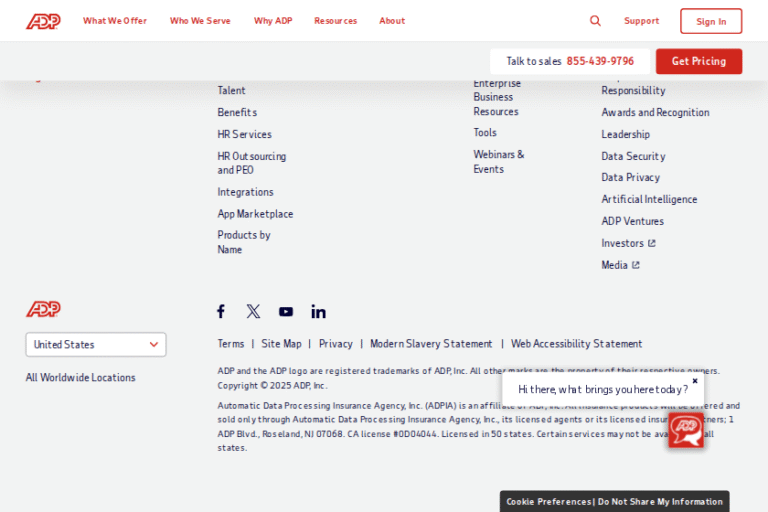Open the What We Offer menu

click(115, 21)
